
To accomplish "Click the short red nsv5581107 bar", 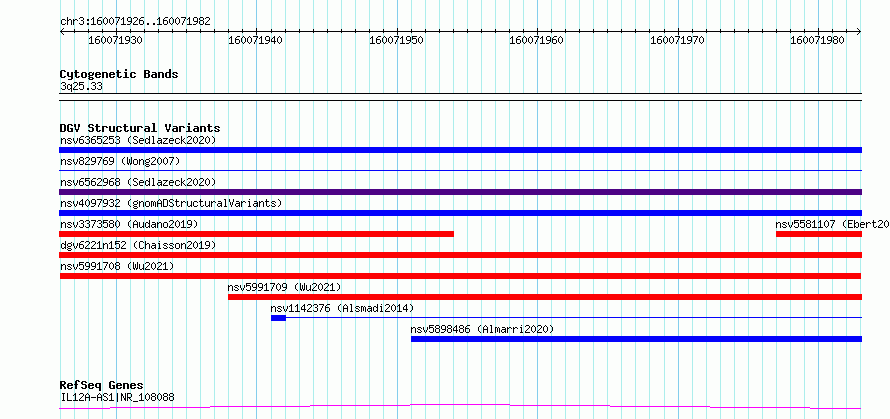I will [x=818, y=234].
